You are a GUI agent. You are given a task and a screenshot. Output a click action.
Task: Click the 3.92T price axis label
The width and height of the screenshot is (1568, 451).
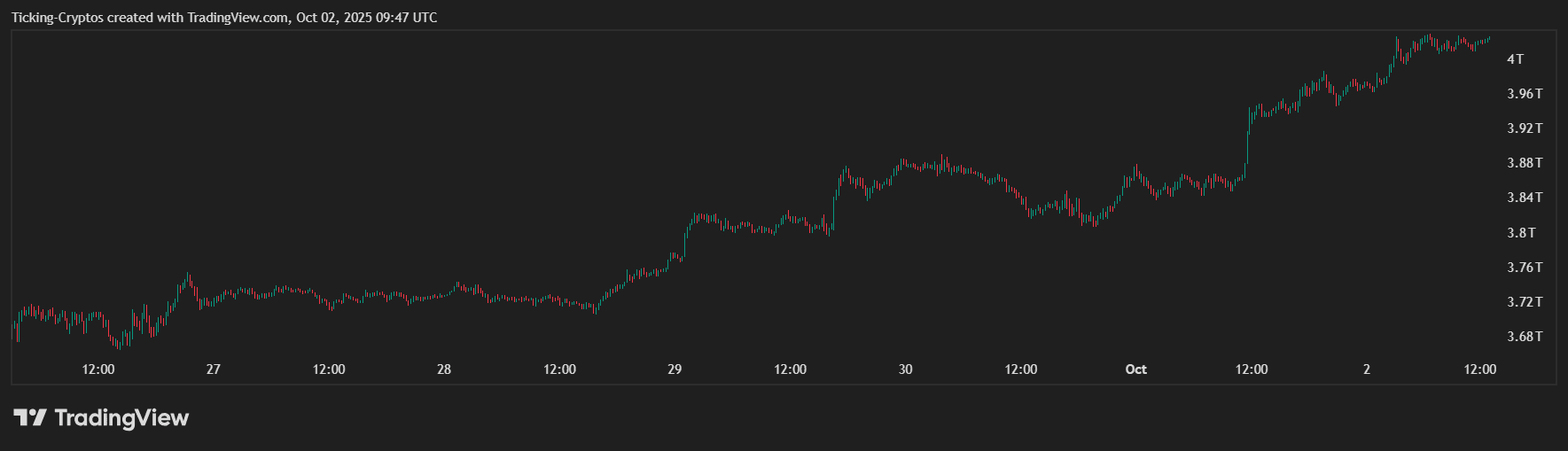[x=1525, y=128]
